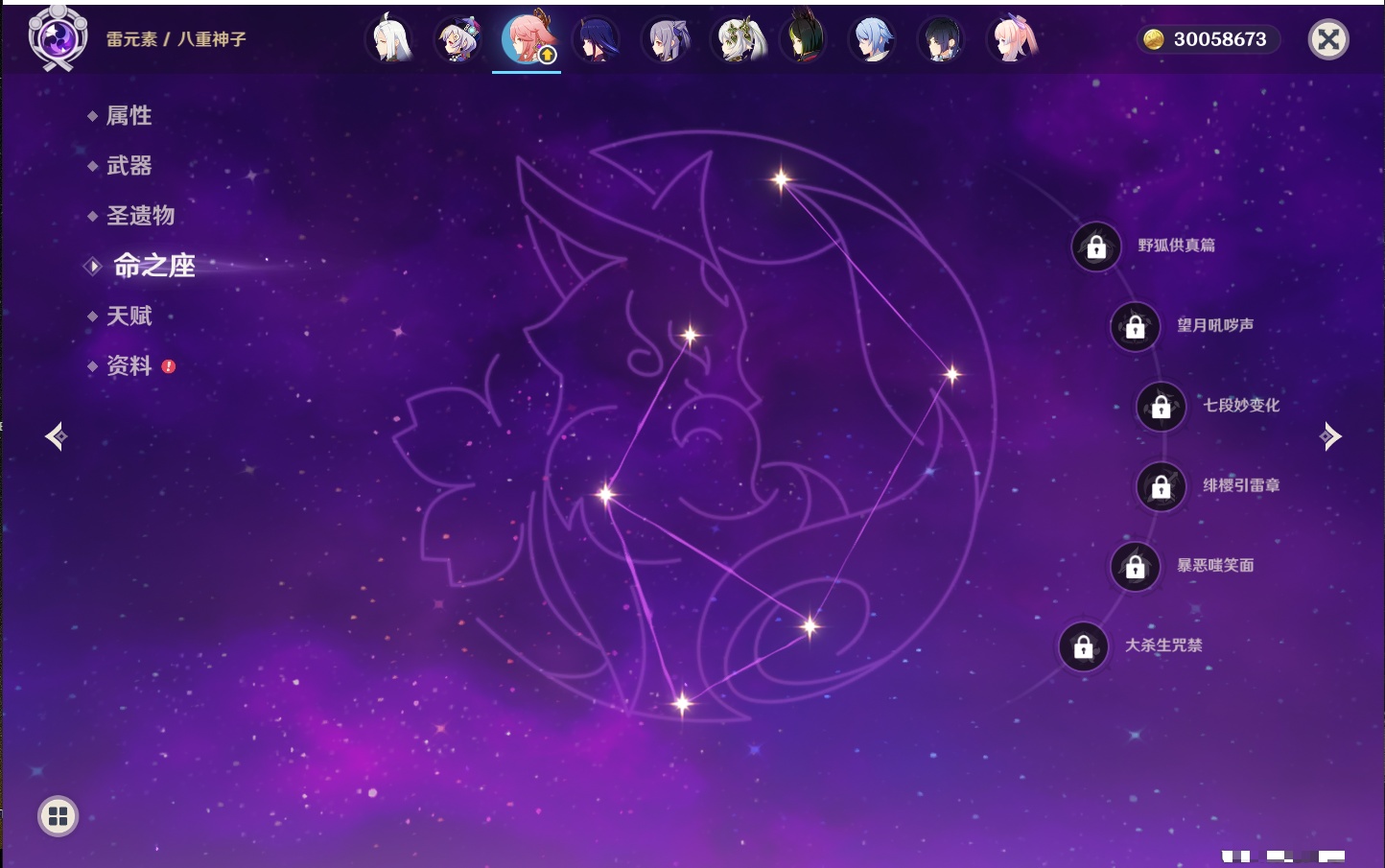Click the gold Mora coin icon
Viewport: 1385px width, 868px height.
pos(1154,39)
